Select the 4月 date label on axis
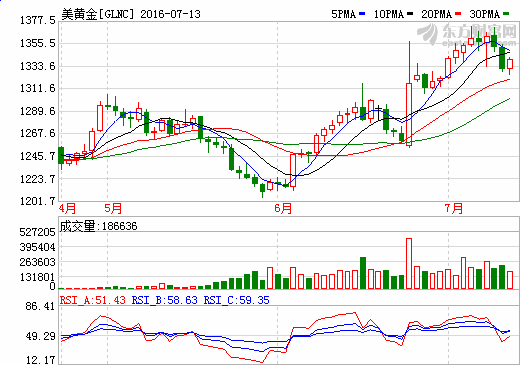Viewport: 520px width, 365px height. 67,209
